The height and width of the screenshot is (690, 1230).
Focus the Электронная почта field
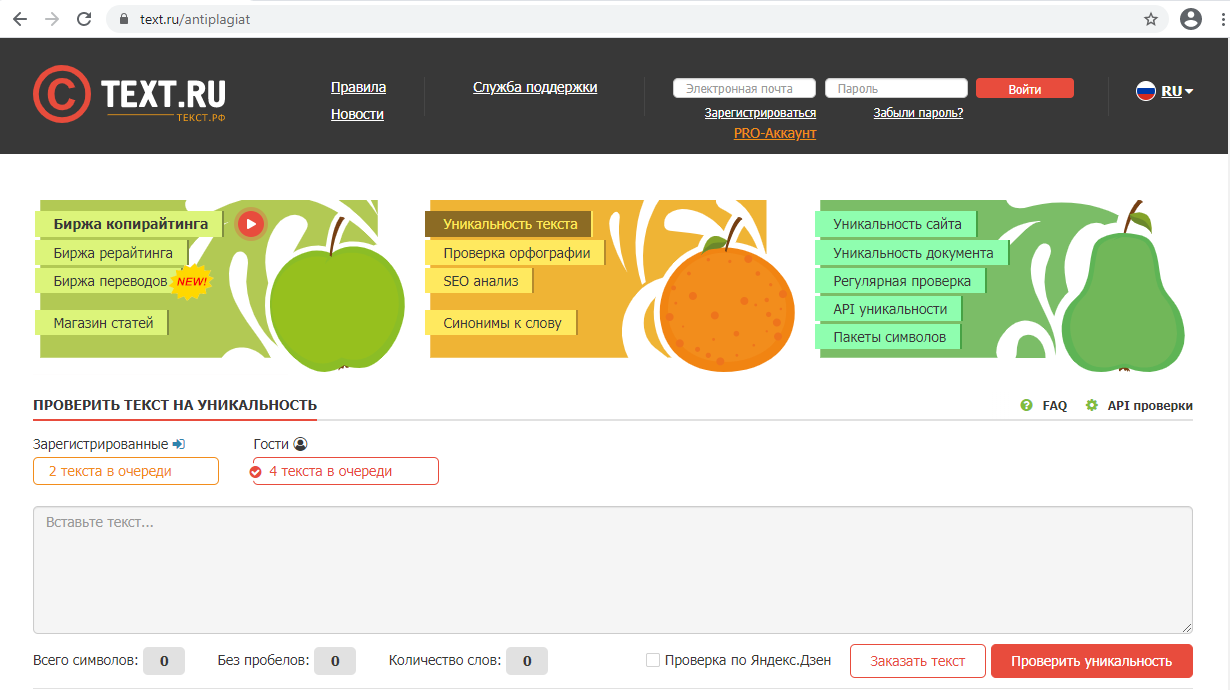(x=744, y=89)
